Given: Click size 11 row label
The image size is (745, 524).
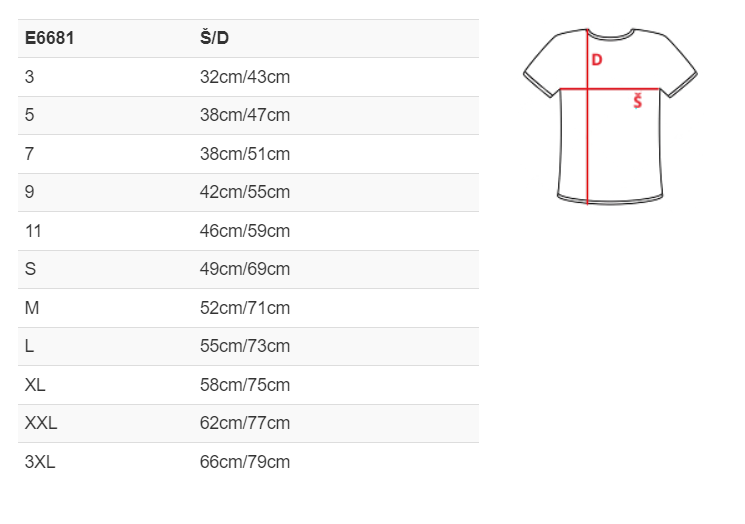Looking at the screenshot, I should (x=33, y=231).
